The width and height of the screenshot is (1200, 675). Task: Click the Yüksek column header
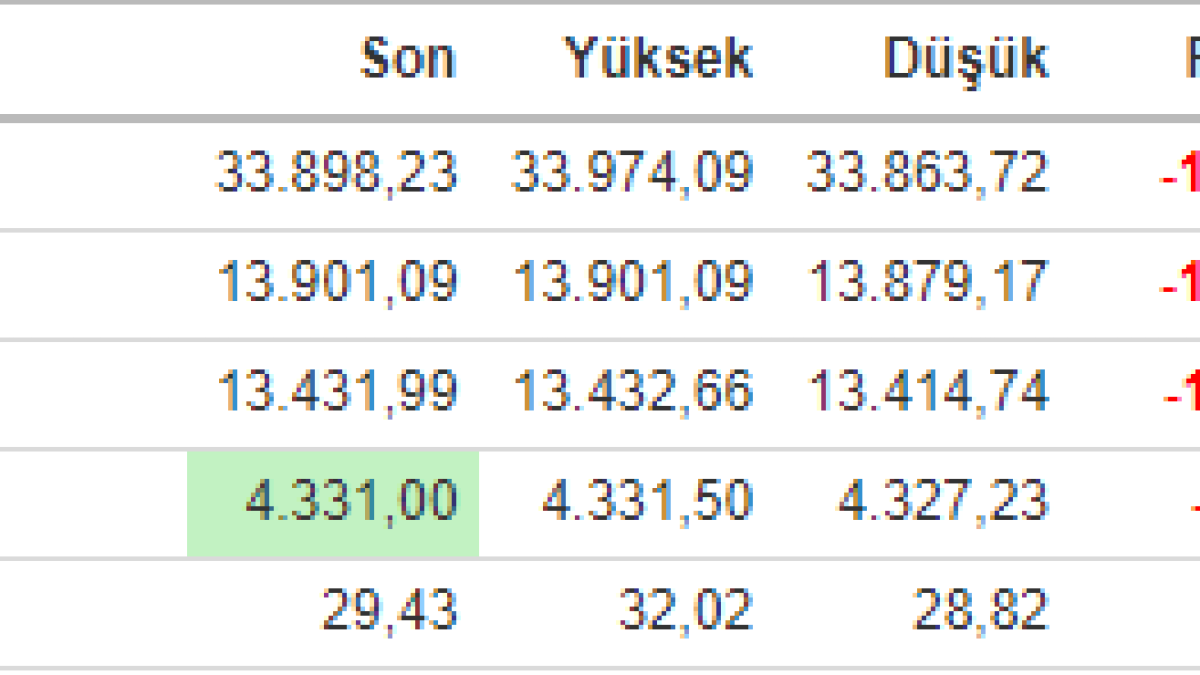point(659,59)
